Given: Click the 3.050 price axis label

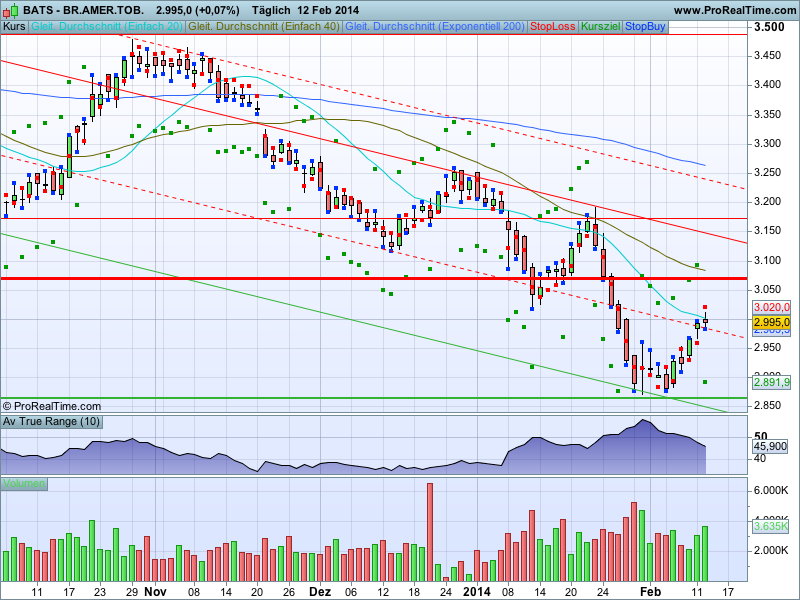Looking at the screenshot, I should [x=767, y=289].
